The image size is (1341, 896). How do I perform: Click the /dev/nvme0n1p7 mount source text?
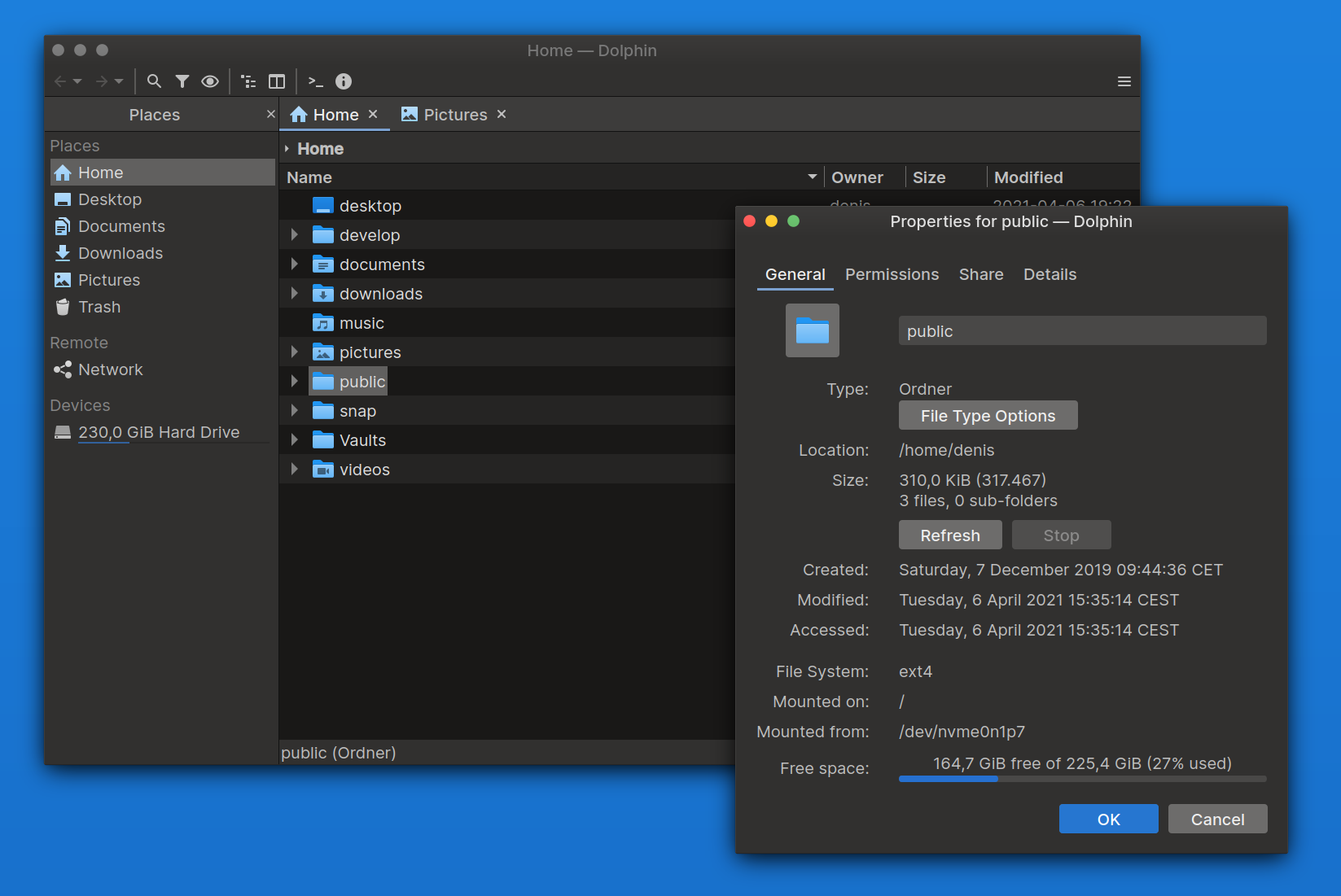click(962, 732)
